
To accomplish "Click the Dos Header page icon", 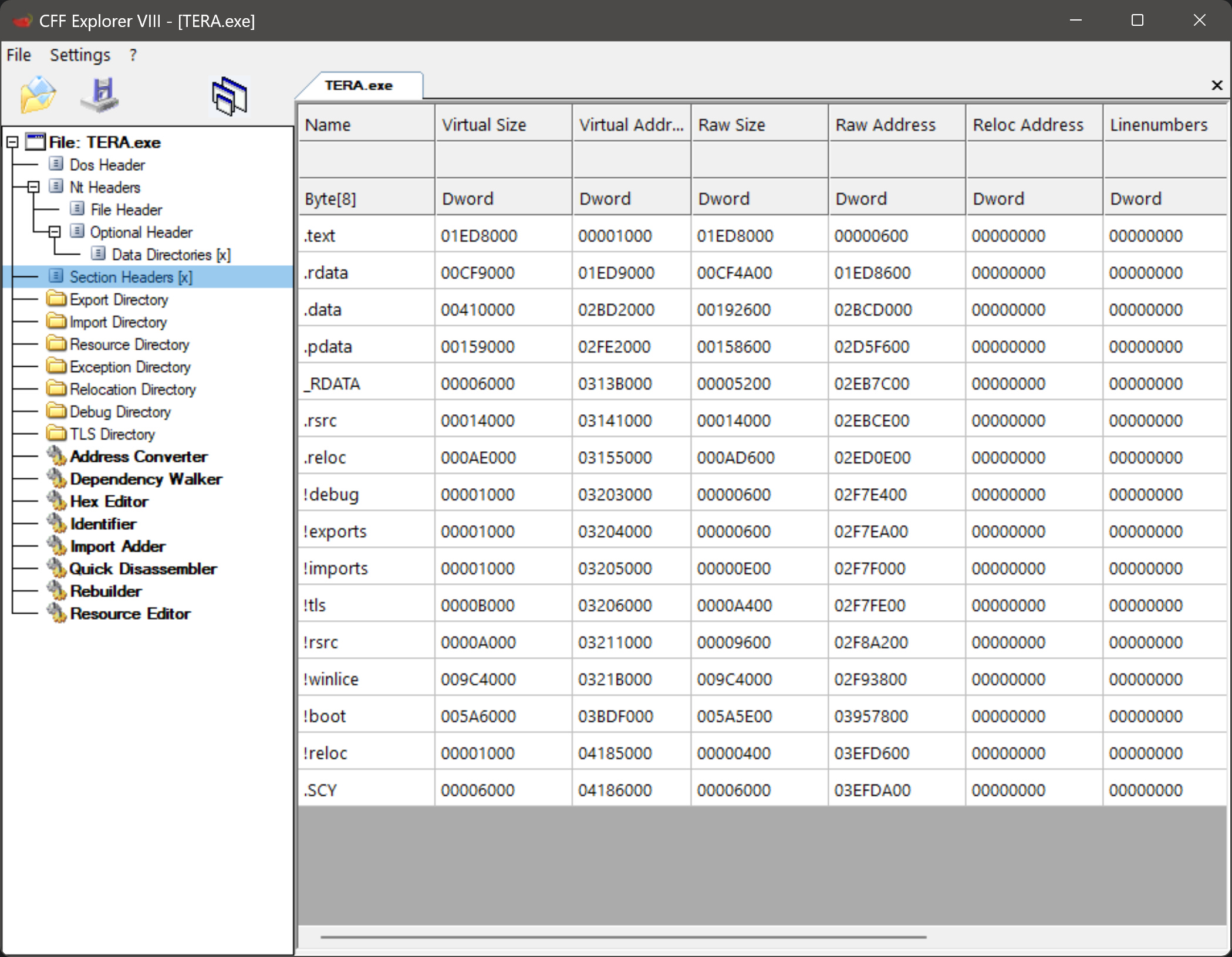I will [56, 164].
